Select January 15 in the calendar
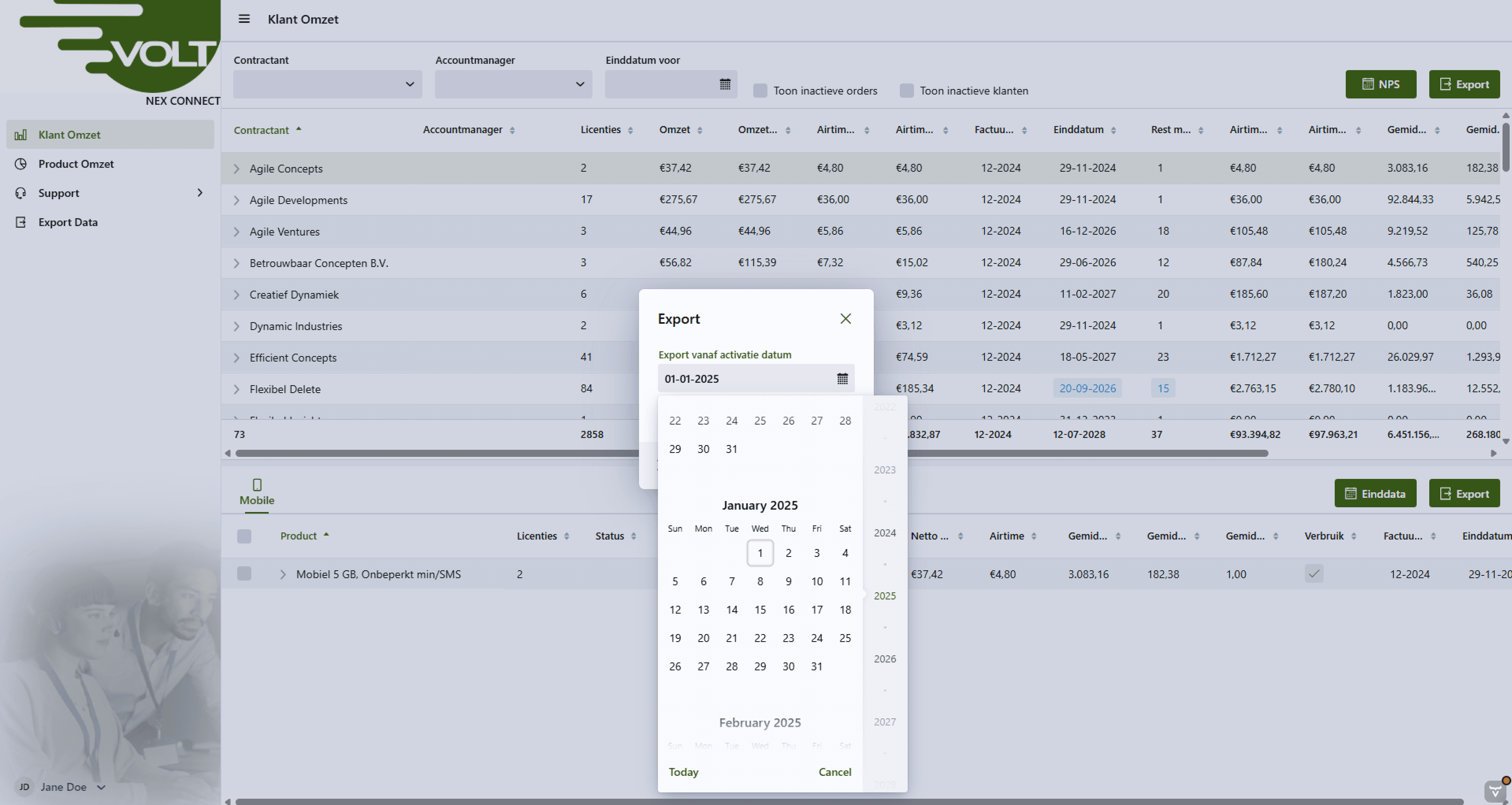1512x805 pixels. click(760, 610)
